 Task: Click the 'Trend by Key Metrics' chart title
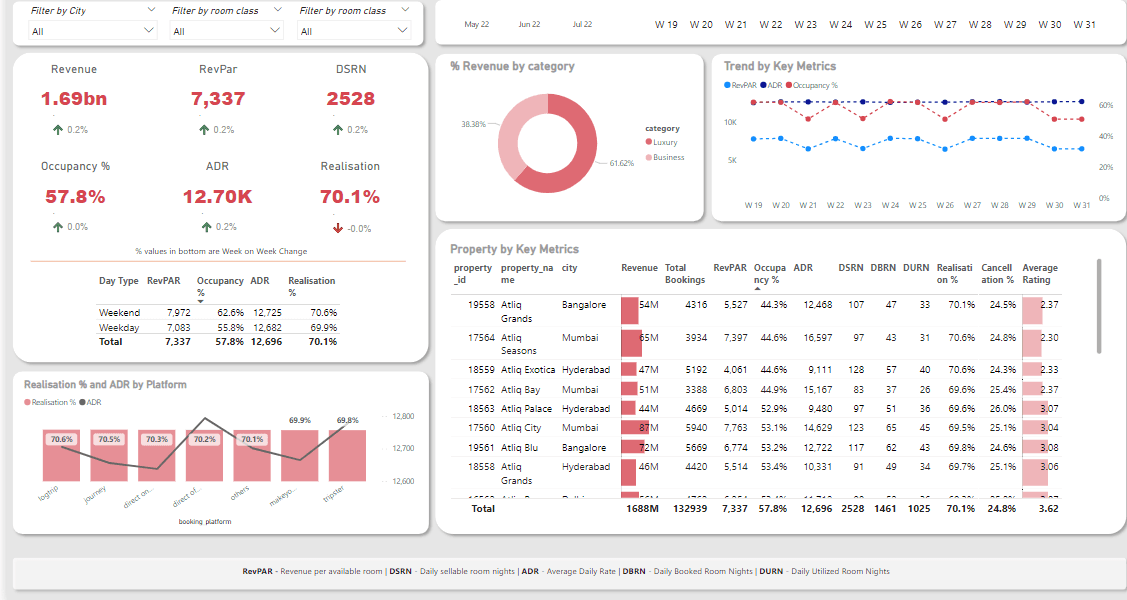780,66
